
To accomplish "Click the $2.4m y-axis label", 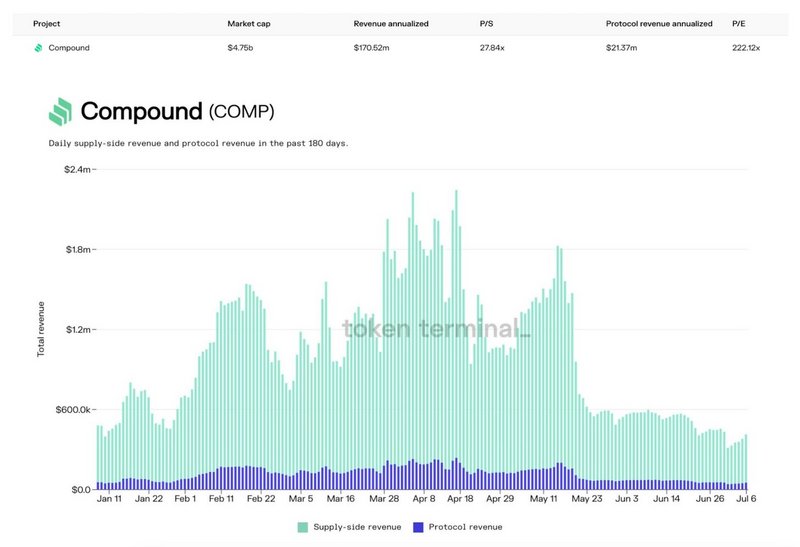I will click(78, 169).
